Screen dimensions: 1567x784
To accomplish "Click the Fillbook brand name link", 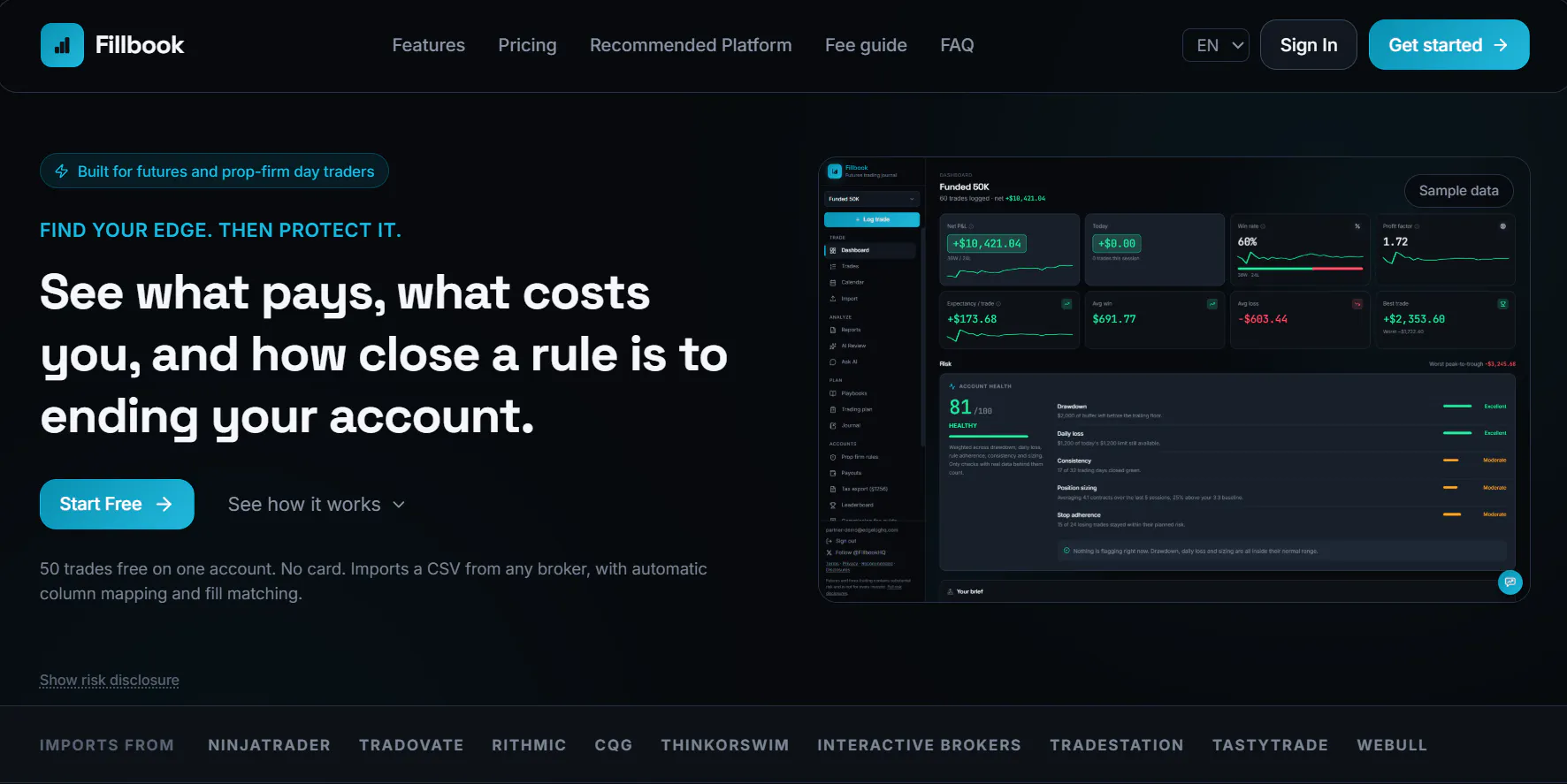I will pos(140,45).
